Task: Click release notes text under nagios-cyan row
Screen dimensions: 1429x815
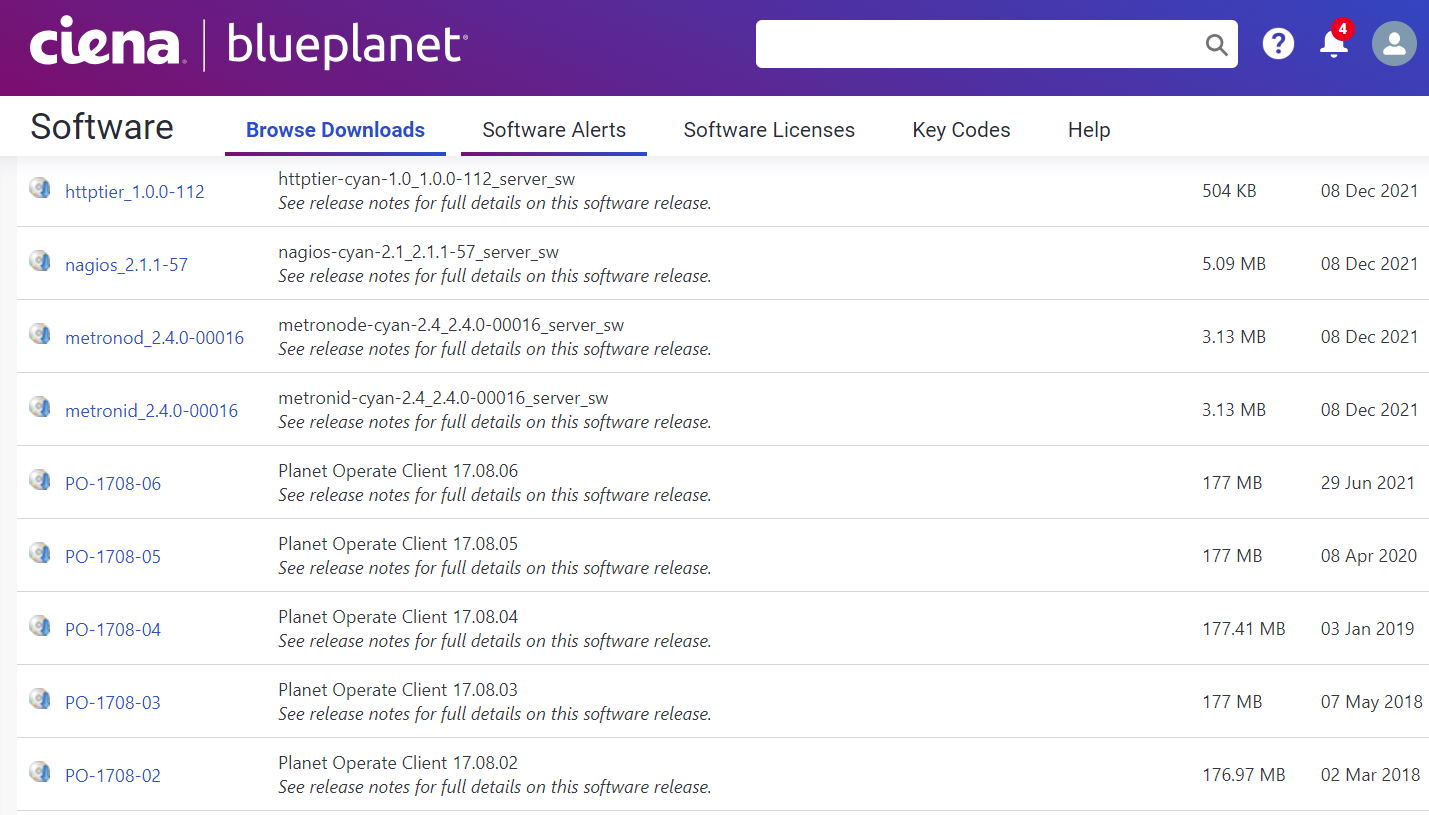Action: (x=495, y=276)
